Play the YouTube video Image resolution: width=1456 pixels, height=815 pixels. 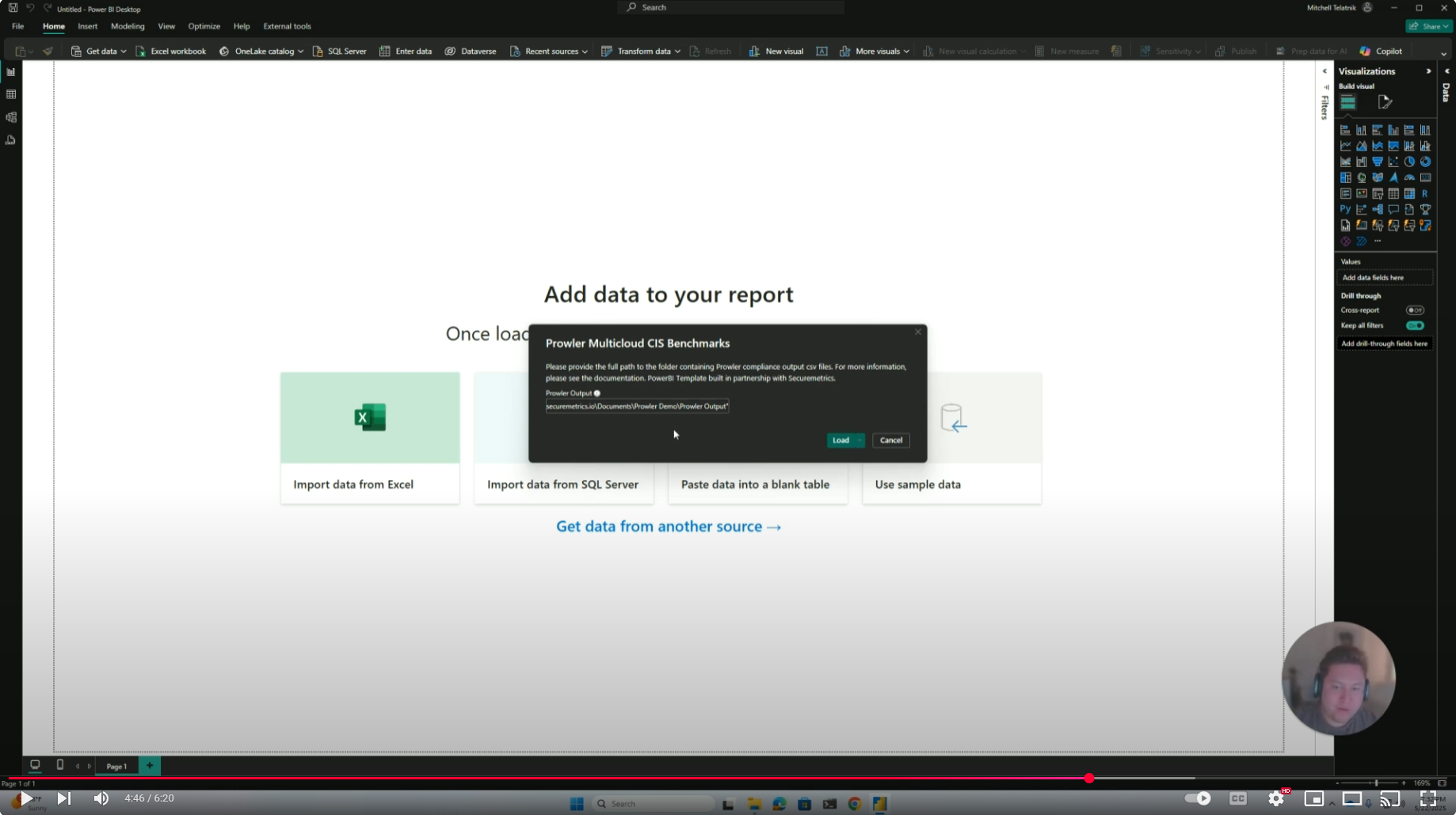click(x=26, y=798)
